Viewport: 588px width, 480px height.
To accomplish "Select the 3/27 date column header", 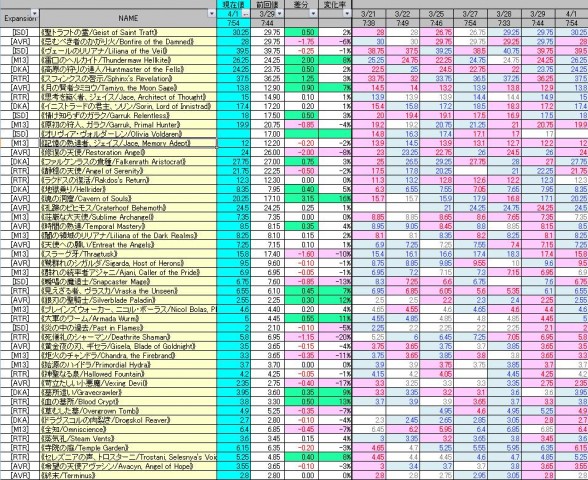I will tap(470, 14).
